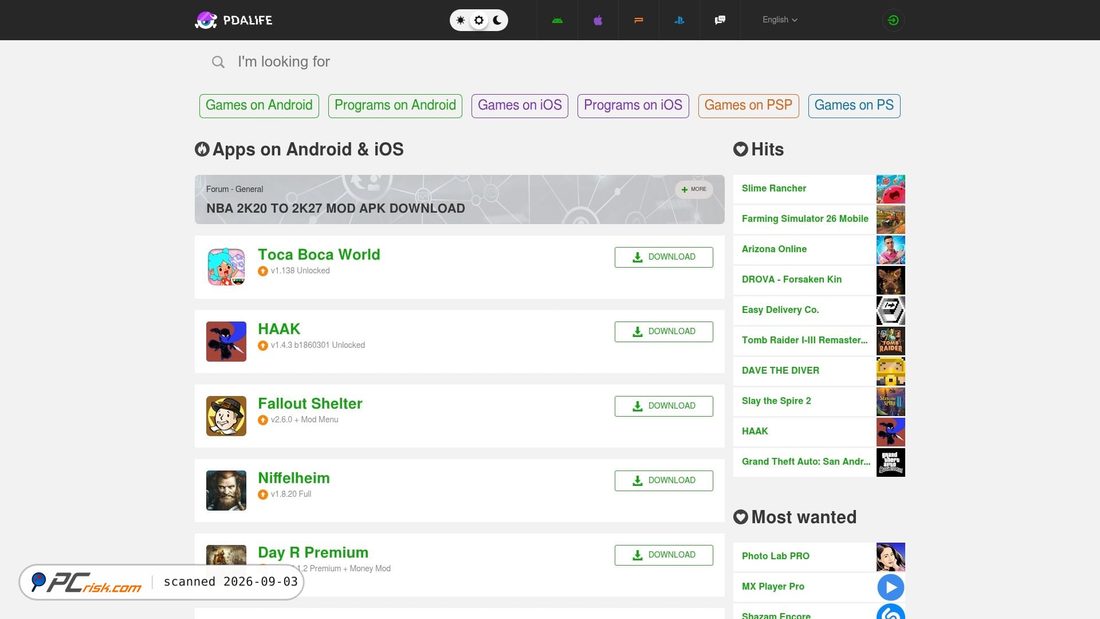The width and height of the screenshot is (1100, 619).
Task: Click the Toca Boca World app icon
Action: pyautogui.click(x=226, y=267)
